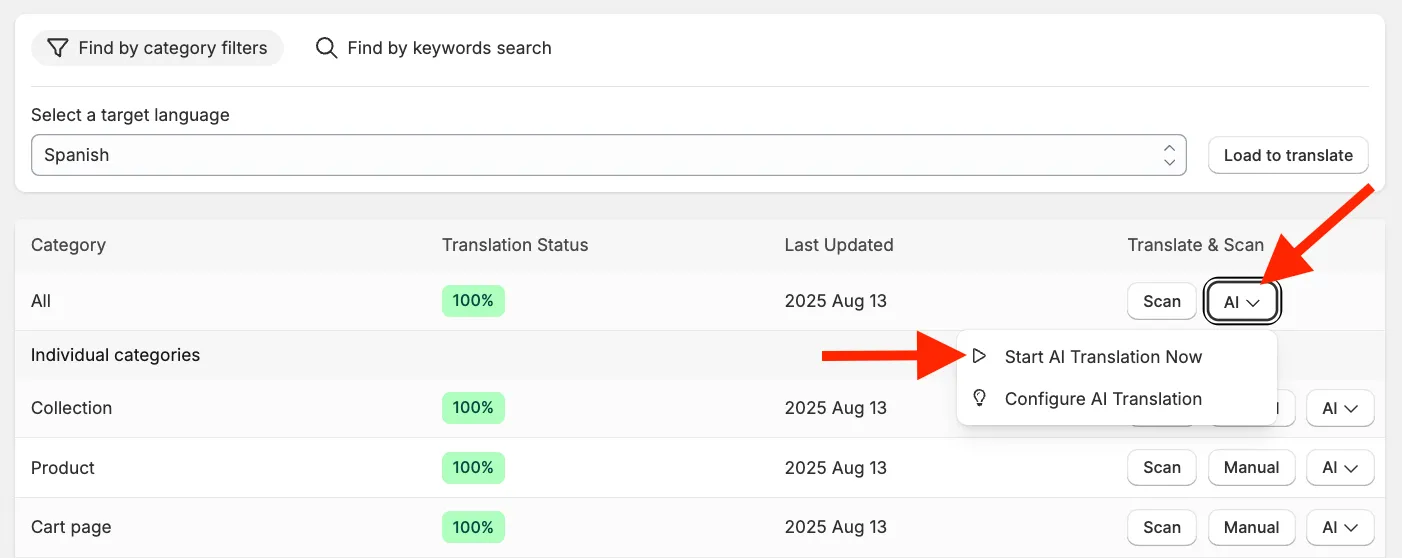
Task: Click the lightbulb icon beside Configure AI Translation
Action: click(980, 398)
